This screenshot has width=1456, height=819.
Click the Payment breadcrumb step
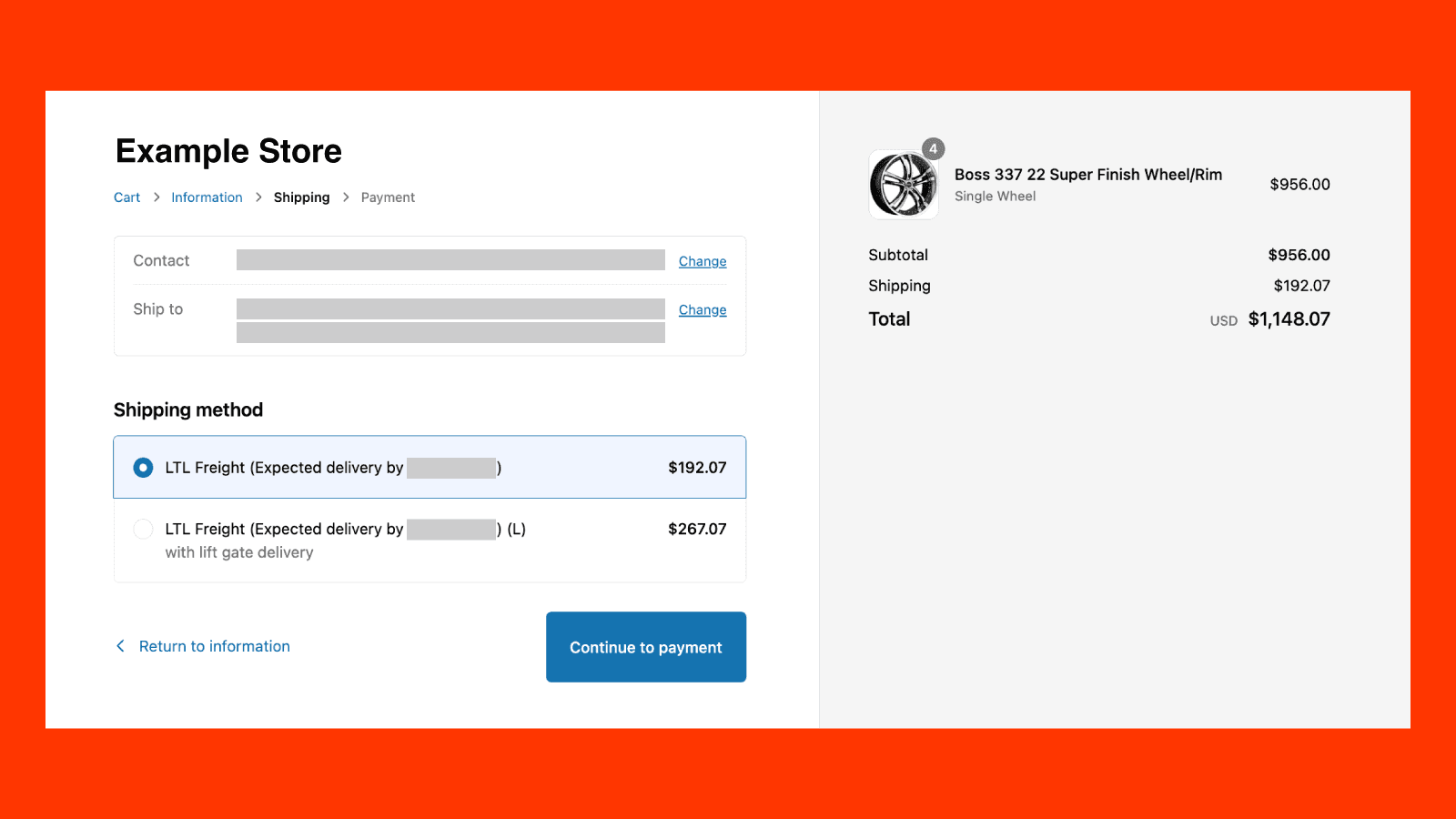388,197
